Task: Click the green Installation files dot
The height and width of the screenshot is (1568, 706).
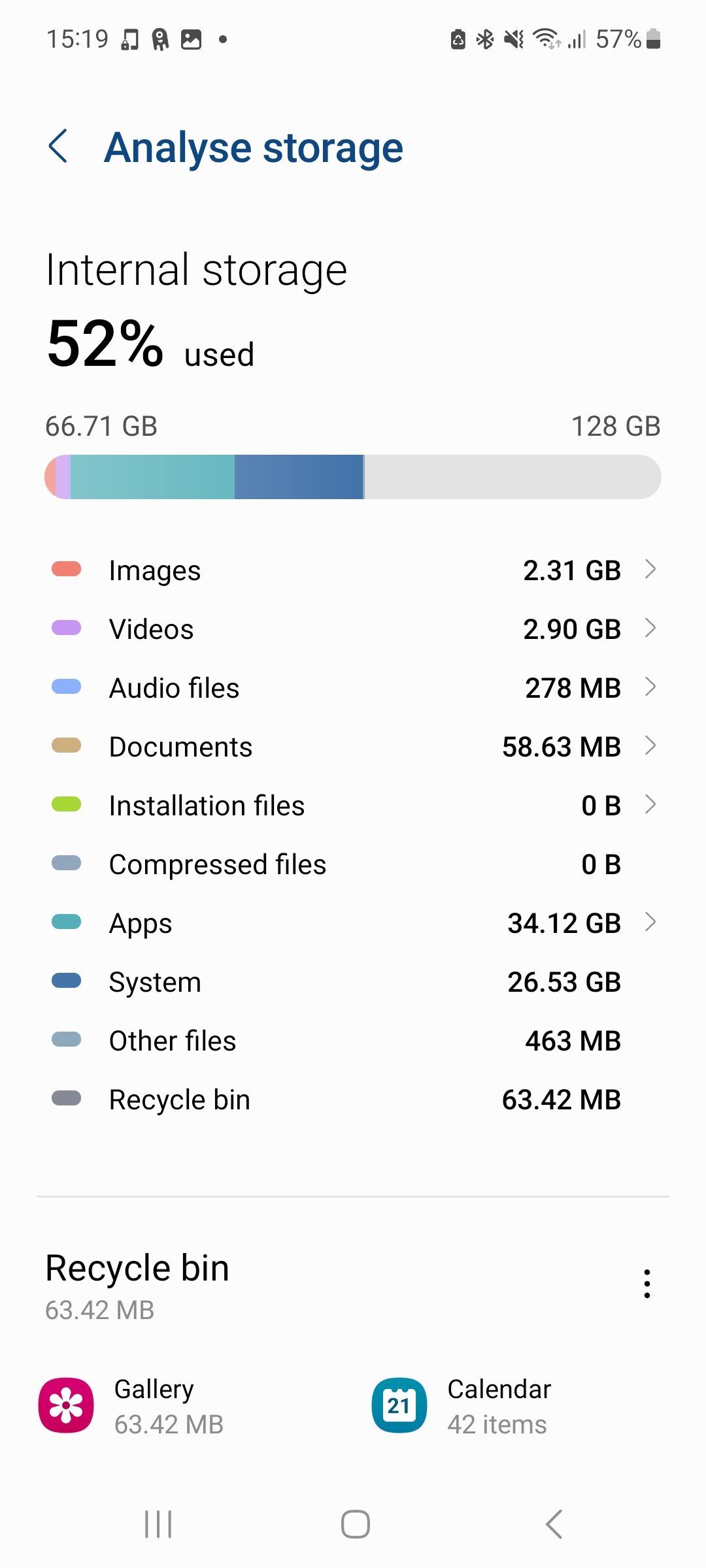Action: (67, 804)
